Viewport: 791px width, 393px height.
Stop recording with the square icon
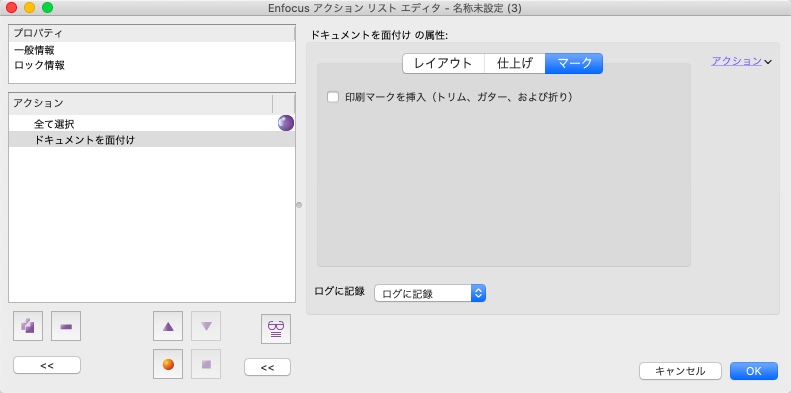(206, 364)
